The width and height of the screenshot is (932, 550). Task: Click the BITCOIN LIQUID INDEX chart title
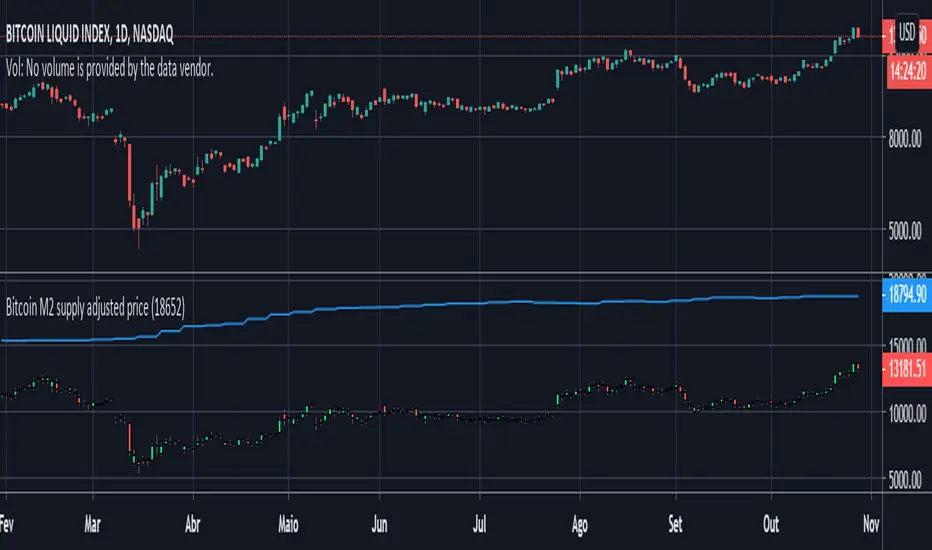pyautogui.click(x=89, y=36)
